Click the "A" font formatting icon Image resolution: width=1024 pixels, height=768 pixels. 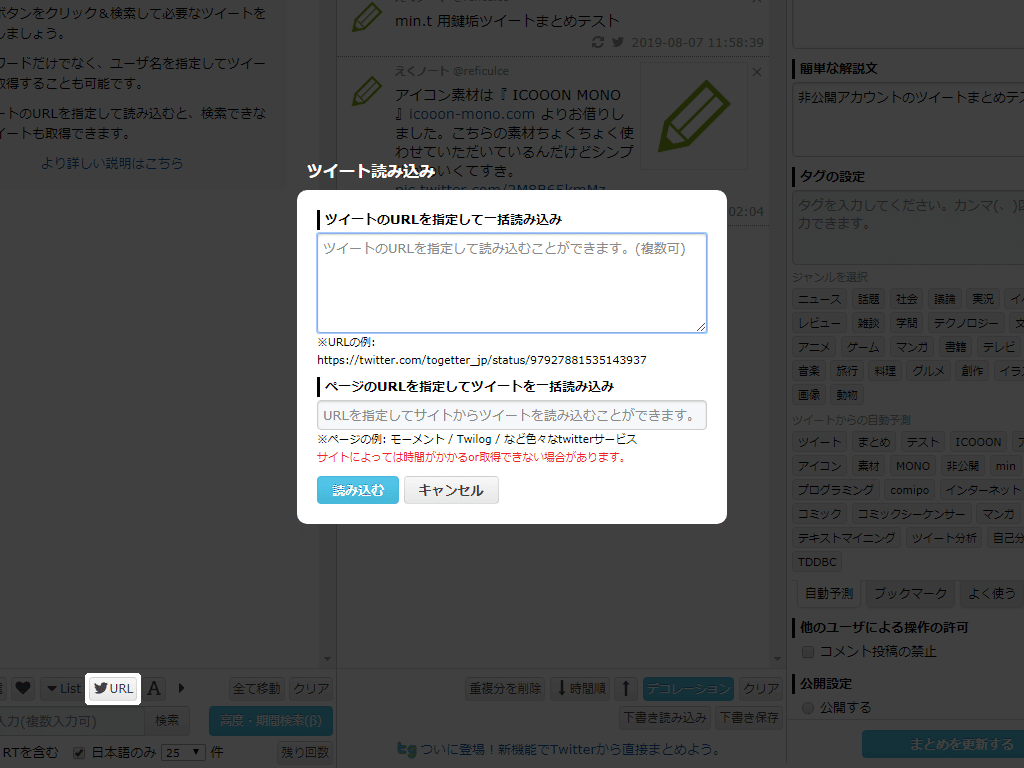[x=154, y=688]
